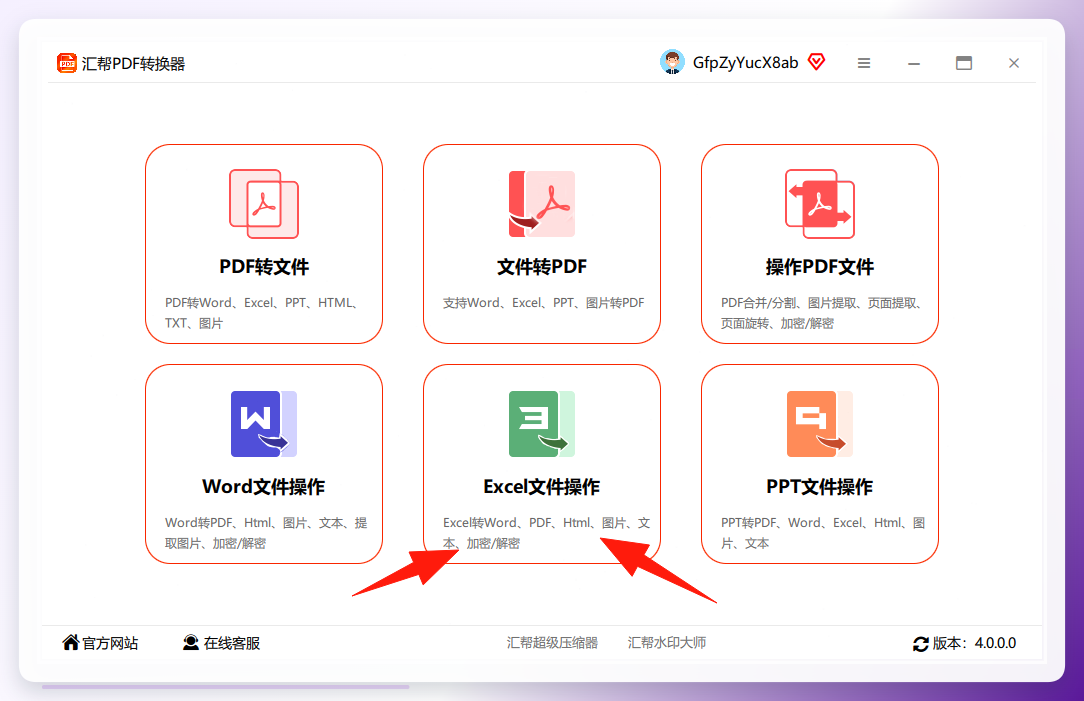
Task: Click the 版本: 4.0.0.0 text
Action: (974, 643)
